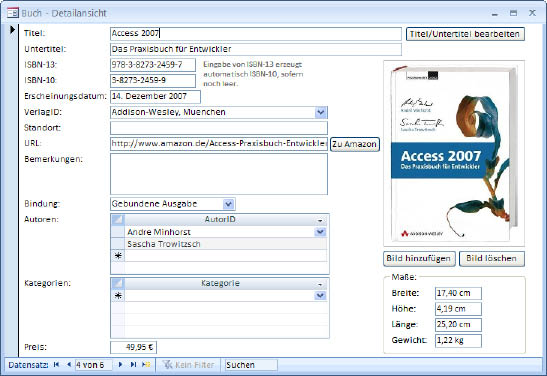Click select-all corner of Kategorie datasheet
Image resolution: width=547 pixels, height=376 pixels.
coord(118,283)
